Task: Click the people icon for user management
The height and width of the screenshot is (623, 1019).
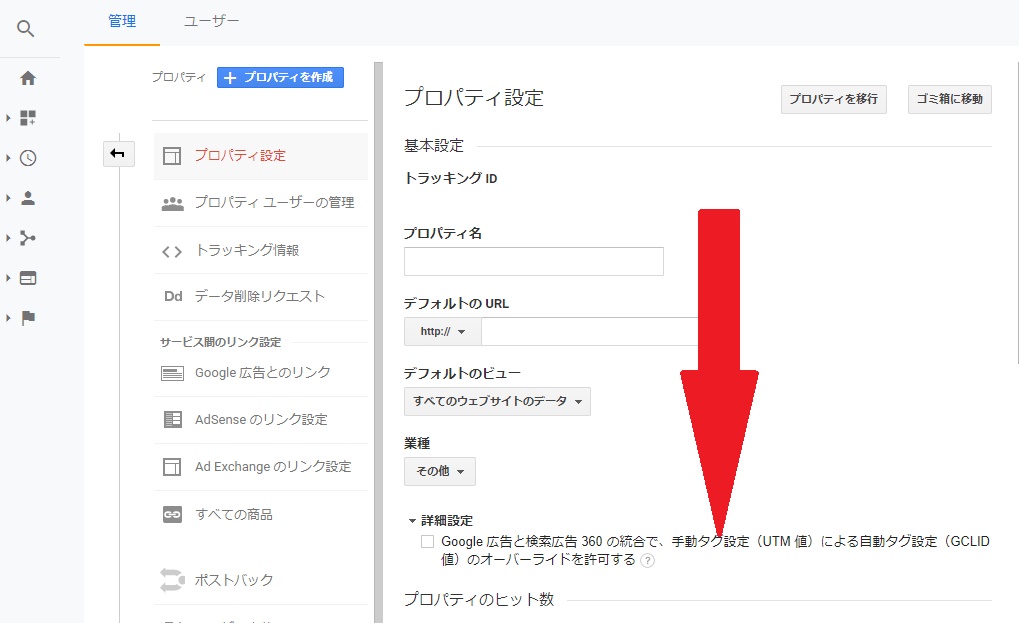Action: point(172,203)
